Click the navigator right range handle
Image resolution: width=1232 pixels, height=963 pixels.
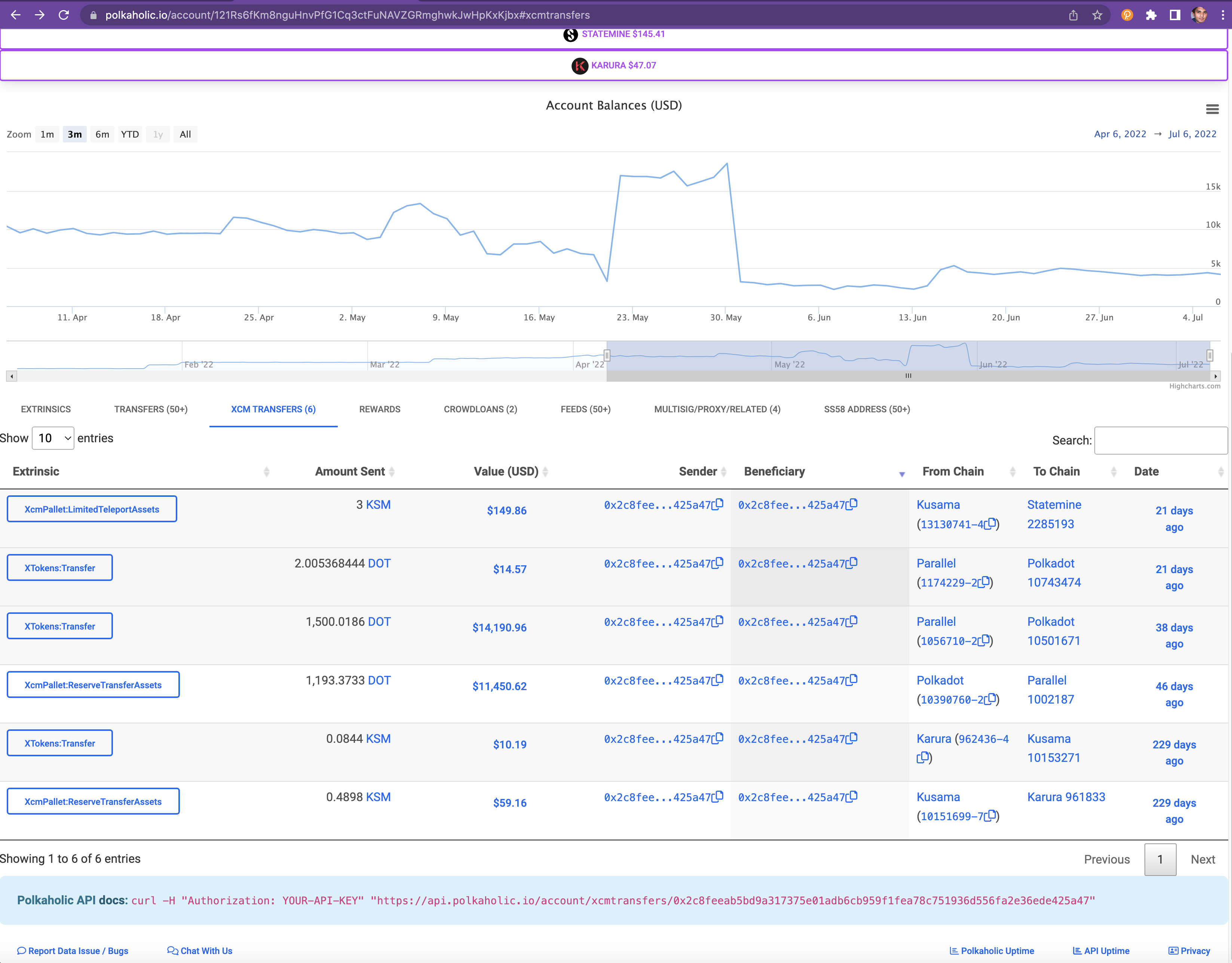1210,356
